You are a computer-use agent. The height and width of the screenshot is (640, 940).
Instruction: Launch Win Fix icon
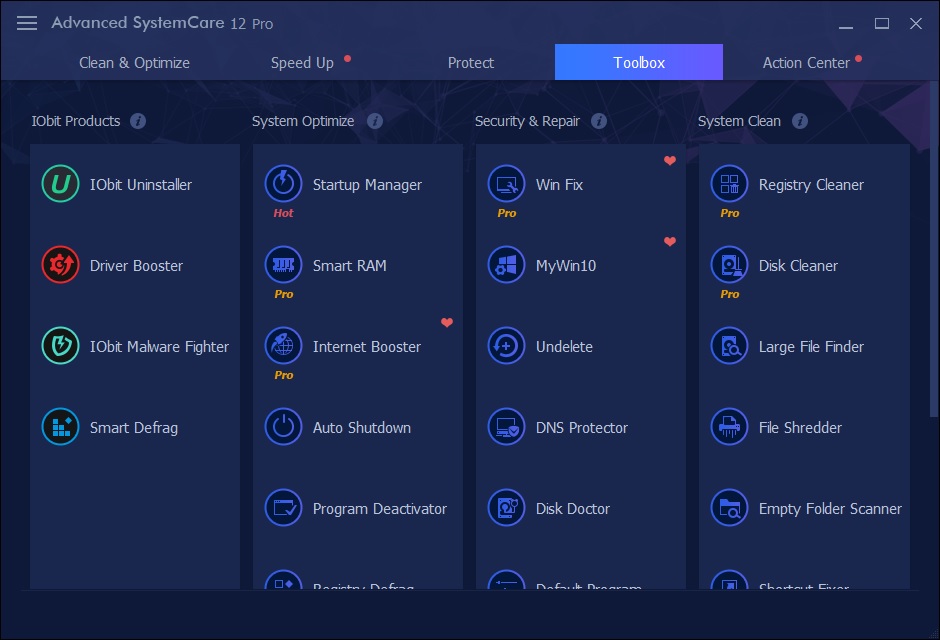coord(507,184)
